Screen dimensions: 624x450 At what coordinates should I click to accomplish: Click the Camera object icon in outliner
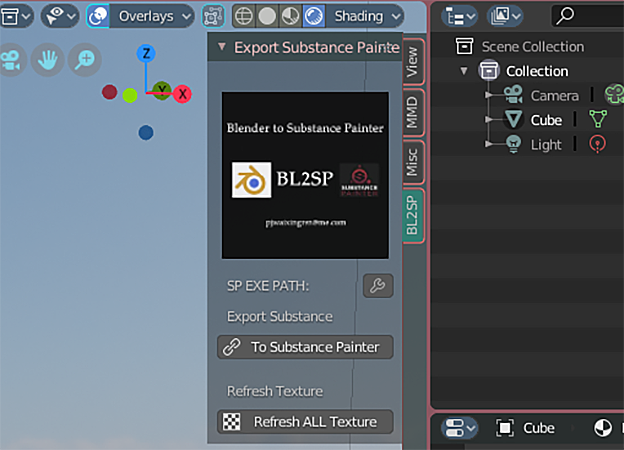513,96
